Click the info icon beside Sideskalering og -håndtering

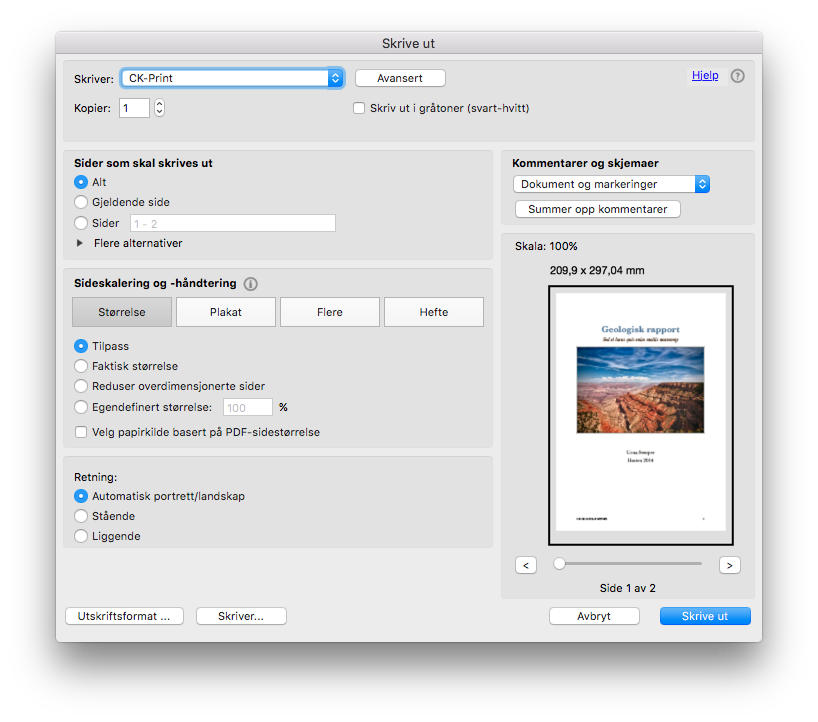click(x=250, y=284)
